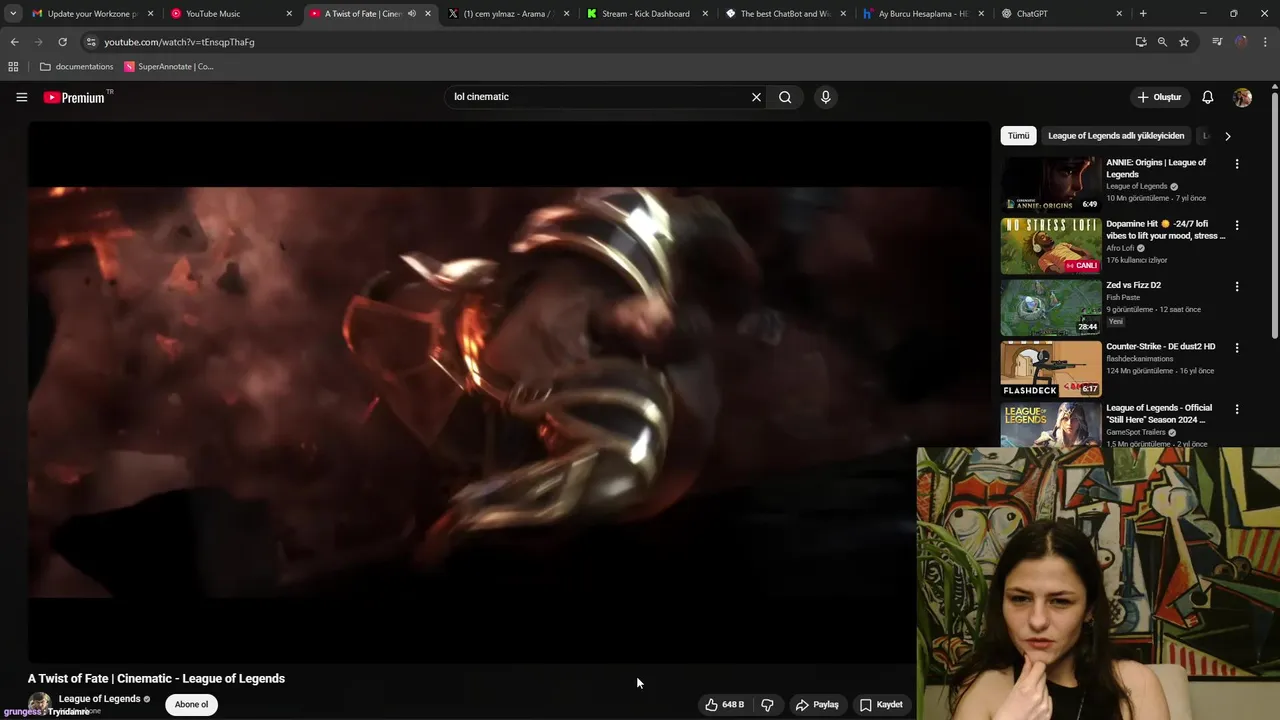
Task: Open SuperAnnotate bookmark
Action: click(169, 67)
